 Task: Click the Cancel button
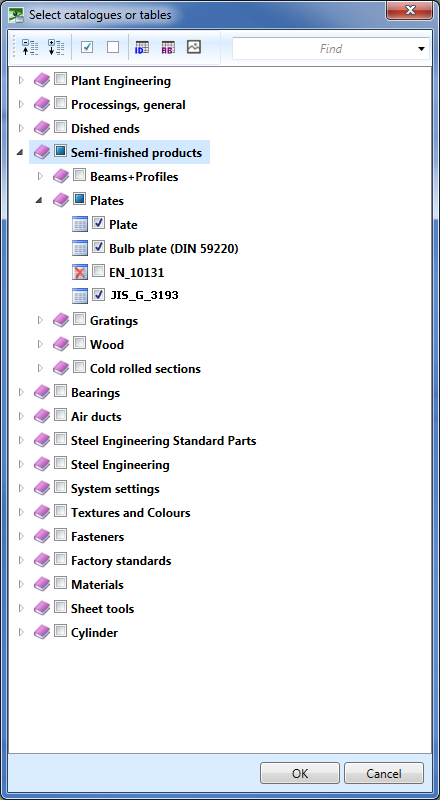[384, 773]
